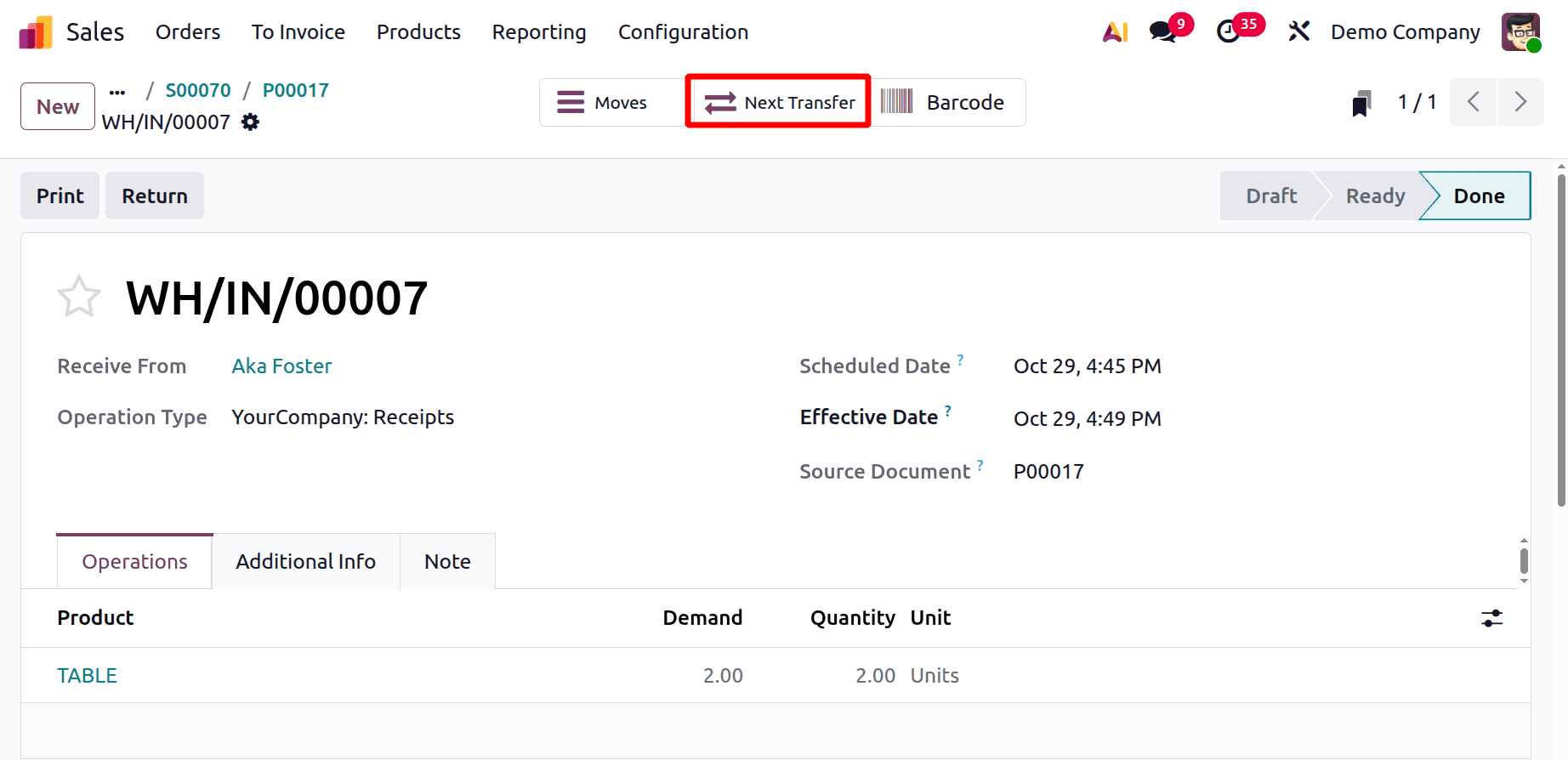Viewport: 1568px width, 760px height.
Task: Open the Sales app home logo
Action: (36, 32)
